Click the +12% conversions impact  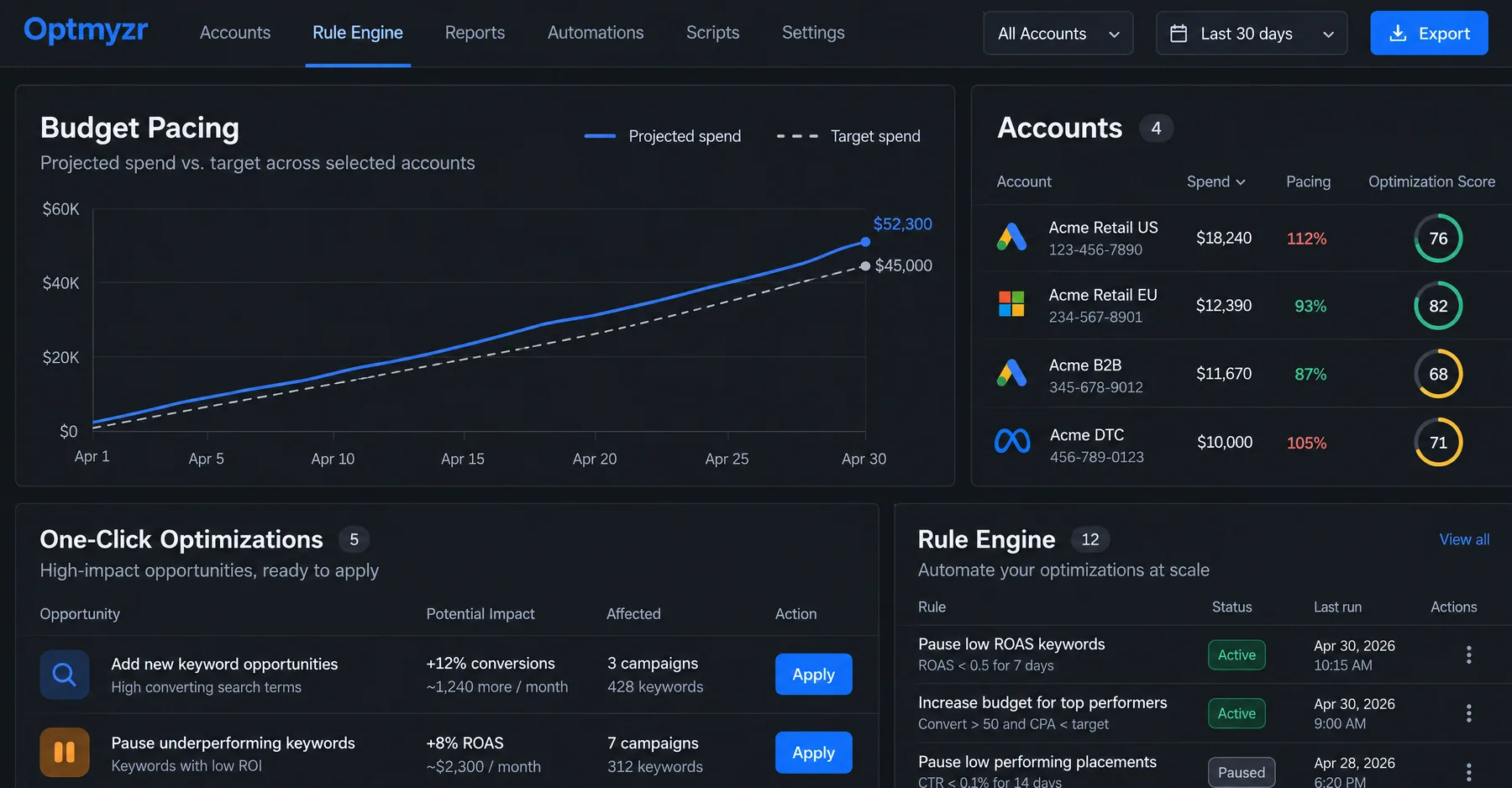tap(491, 664)
